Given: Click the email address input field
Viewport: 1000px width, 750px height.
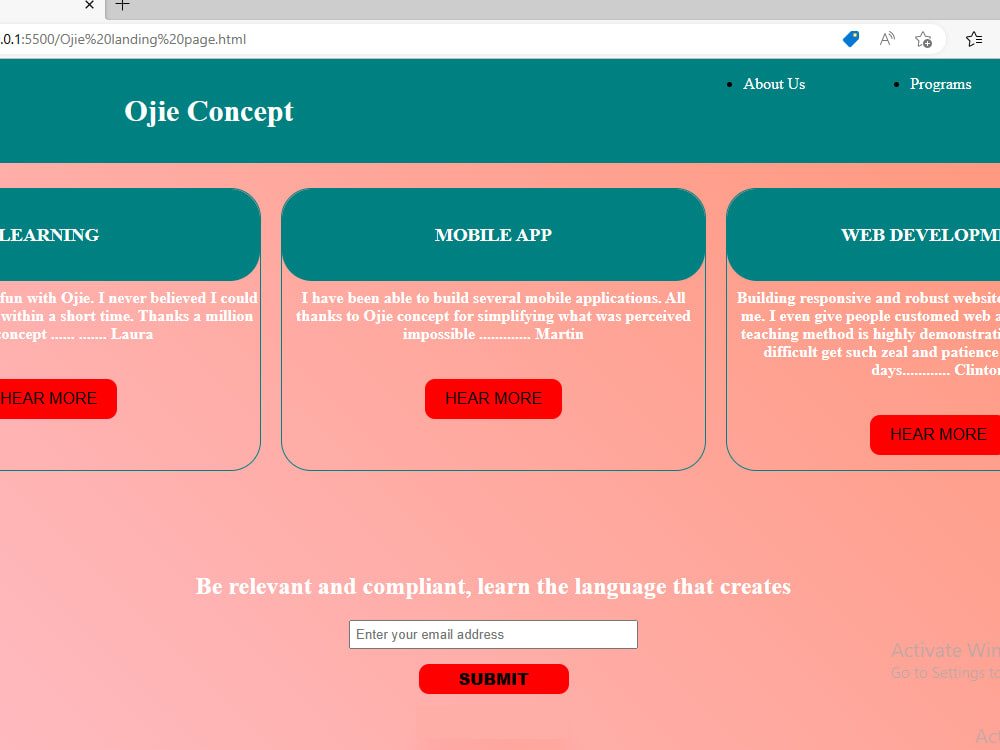Looking at the screenshot, I should [x=493, y=634].
